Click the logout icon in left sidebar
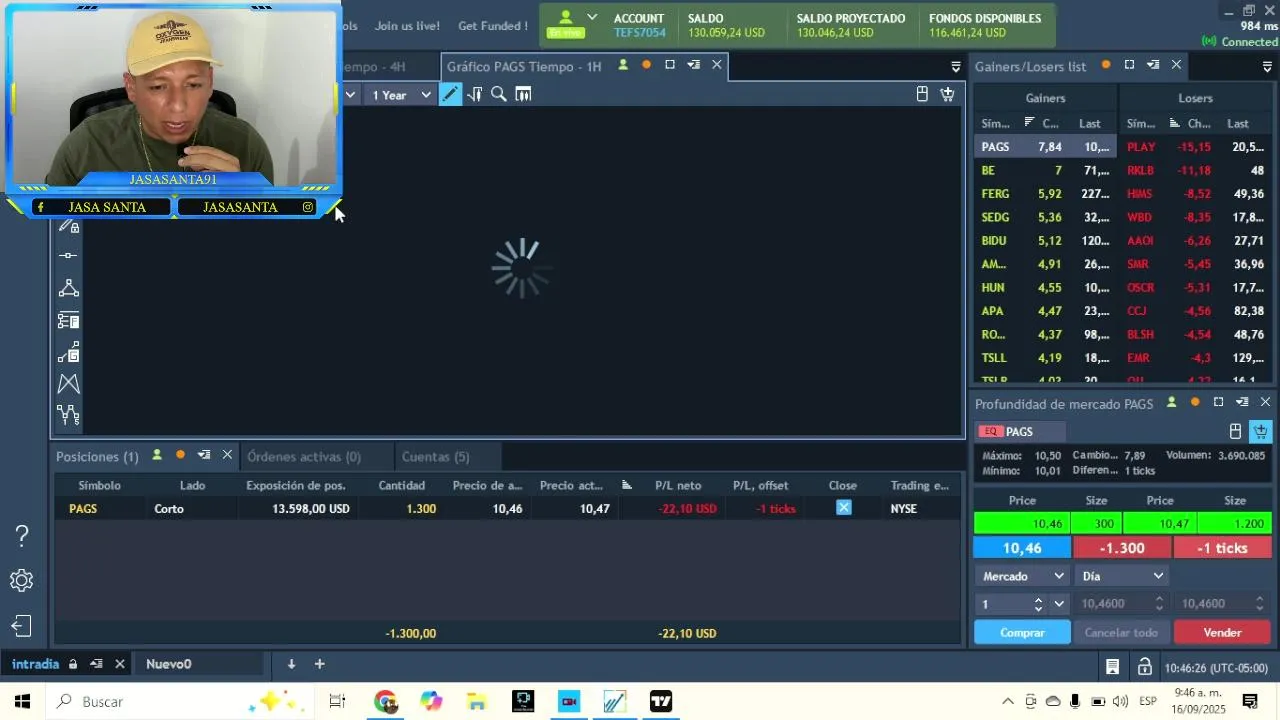This screenshot has height=720, width=1280. pyautogui.click(x=22, y=626)
